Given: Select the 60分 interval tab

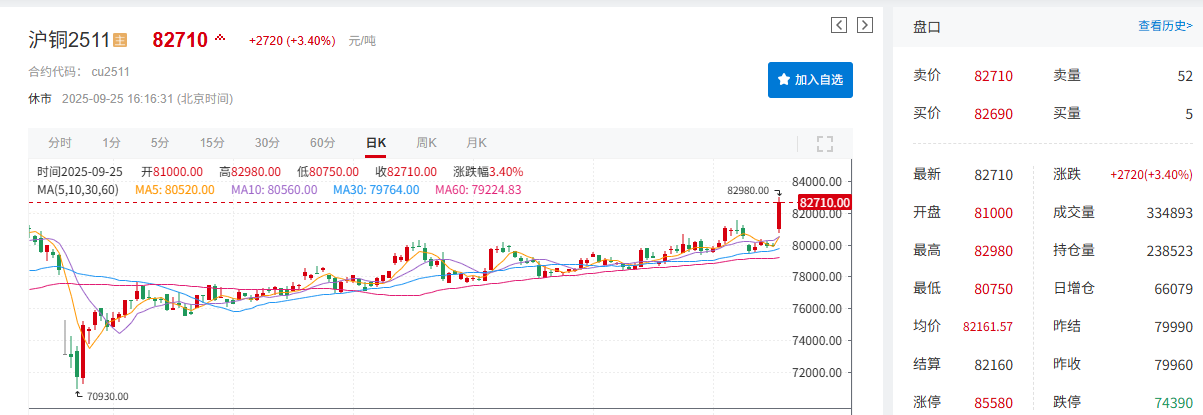Looking at the screenshot, I should point(322,143).
